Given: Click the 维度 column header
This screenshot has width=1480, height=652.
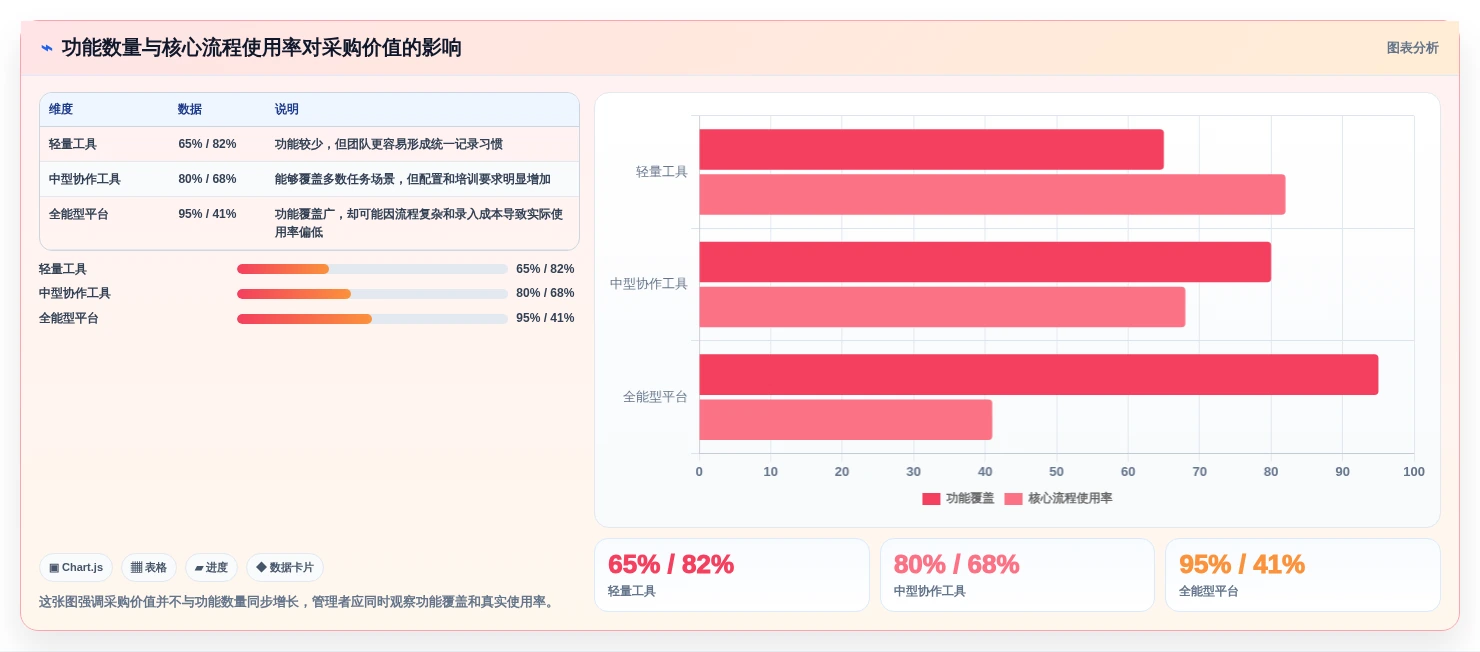Looking at the screenshot, I should [x=61, y=110].
